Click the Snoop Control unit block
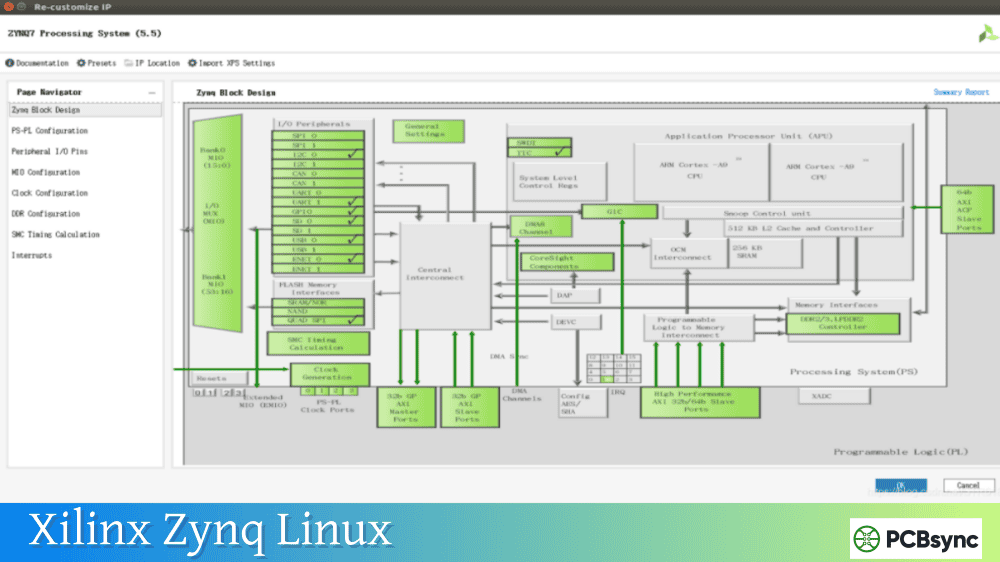Screen dimensions: 1000x562 [x=783, y=213]
